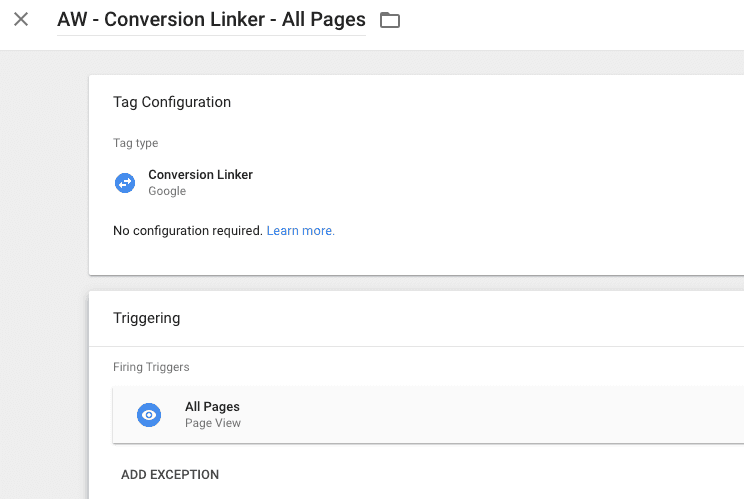The width and height of the screenshot is (744, 499).
Task: Click the Tag Configuration heading
Action: point(172,102)
